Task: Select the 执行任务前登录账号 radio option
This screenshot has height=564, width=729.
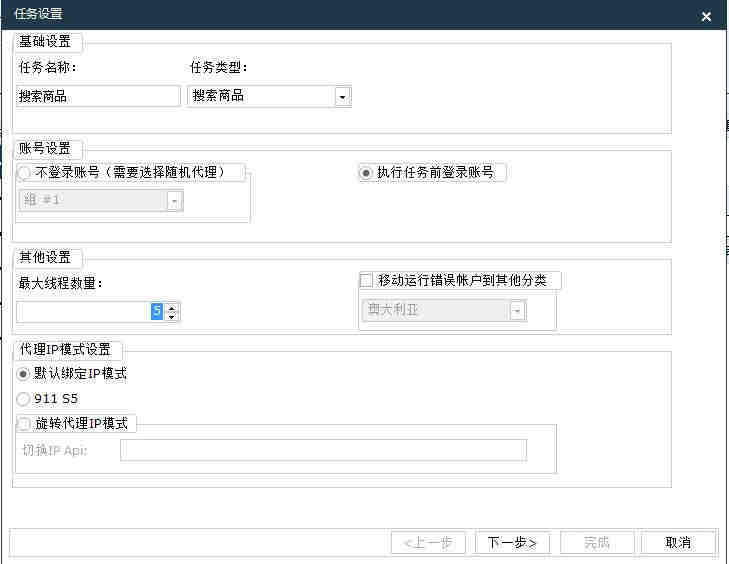Action: [366, 172]
